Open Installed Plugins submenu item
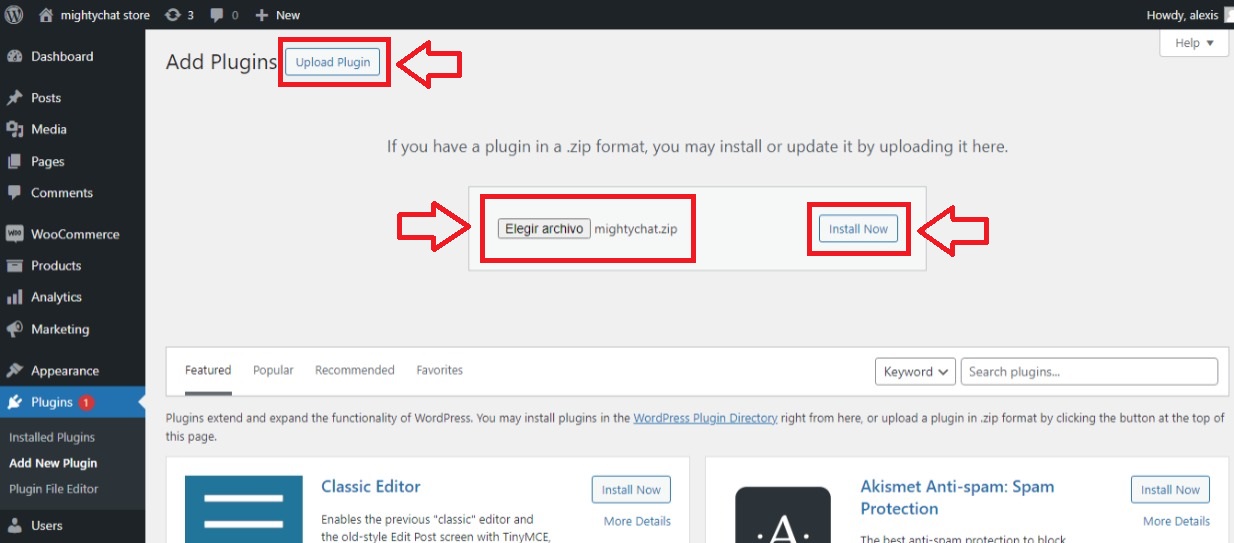This screenshot has height=543, width=1234. click(x=52, y=437)
